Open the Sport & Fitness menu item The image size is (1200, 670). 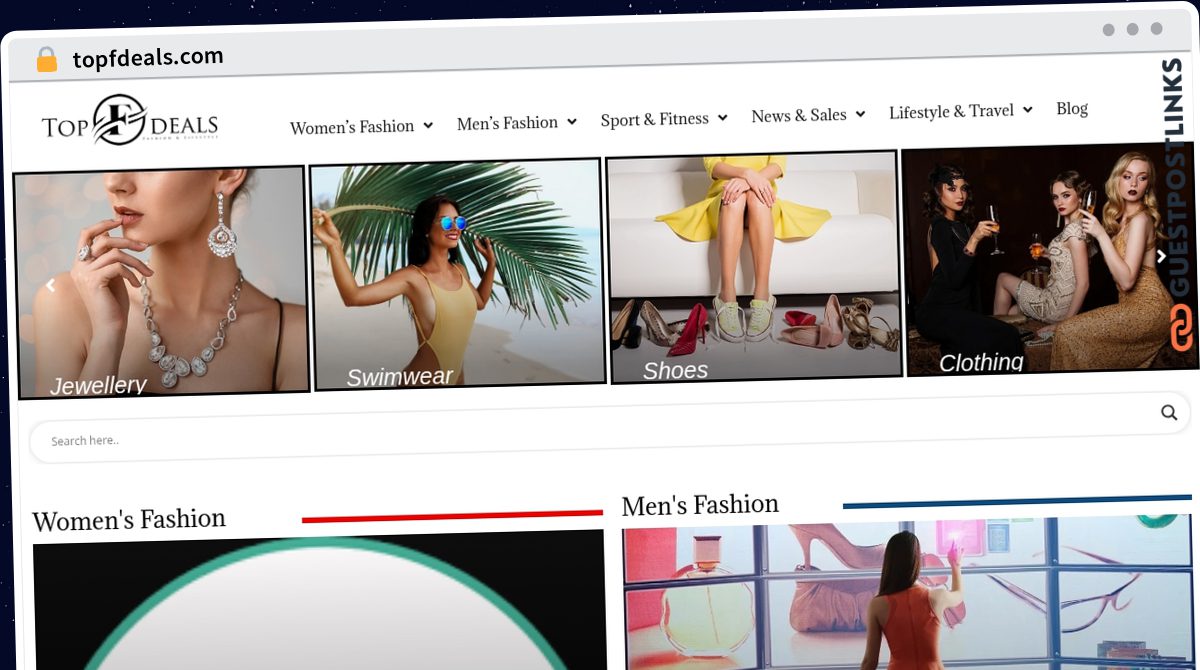655,119
